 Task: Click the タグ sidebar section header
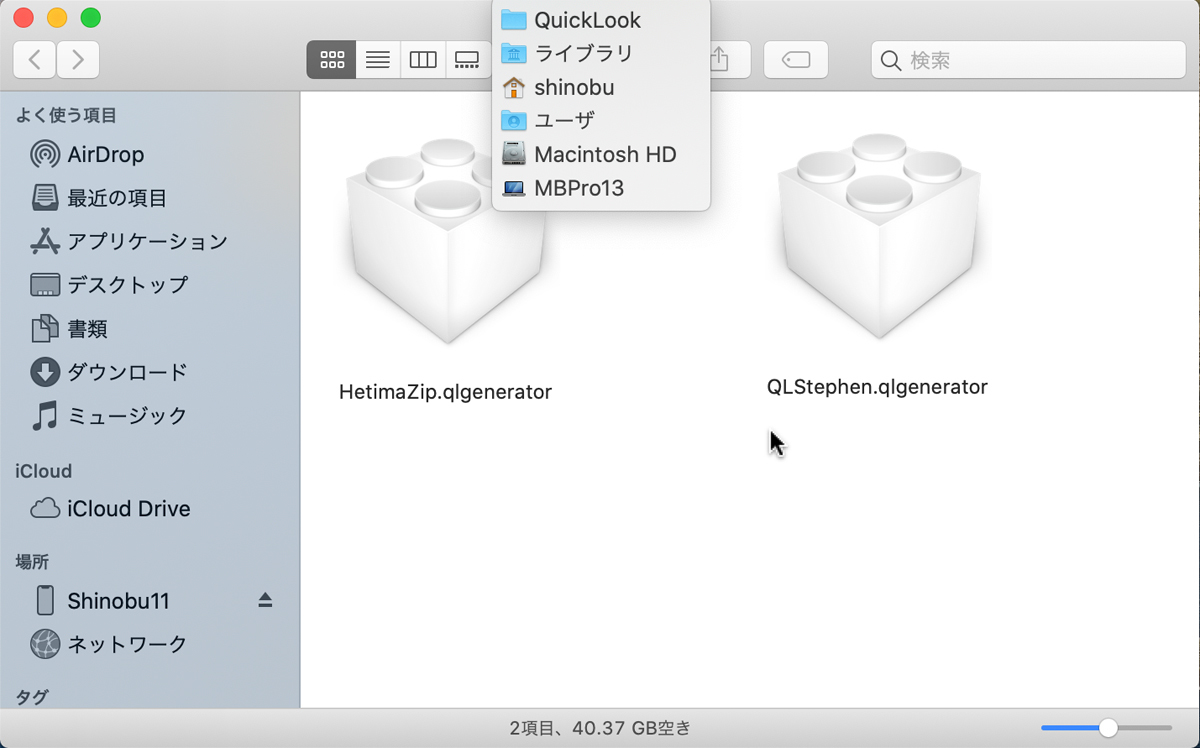pos(32,697)
